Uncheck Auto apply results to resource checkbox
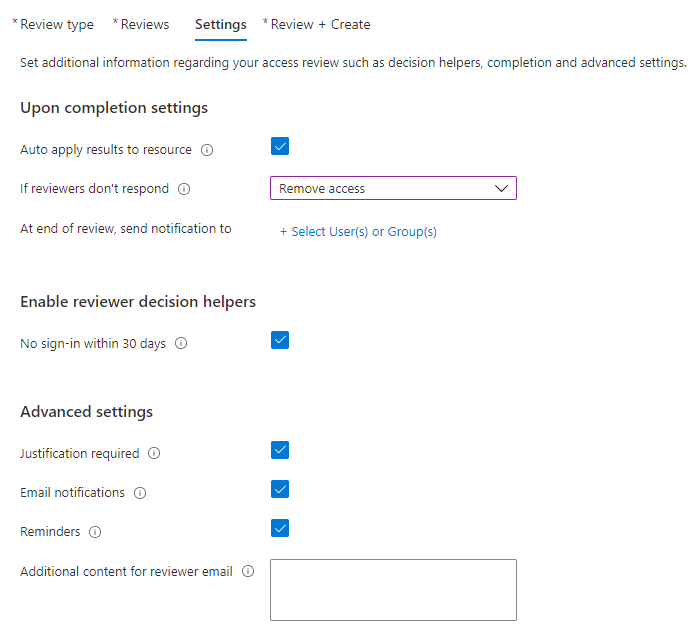 click(x=280, y=147)
